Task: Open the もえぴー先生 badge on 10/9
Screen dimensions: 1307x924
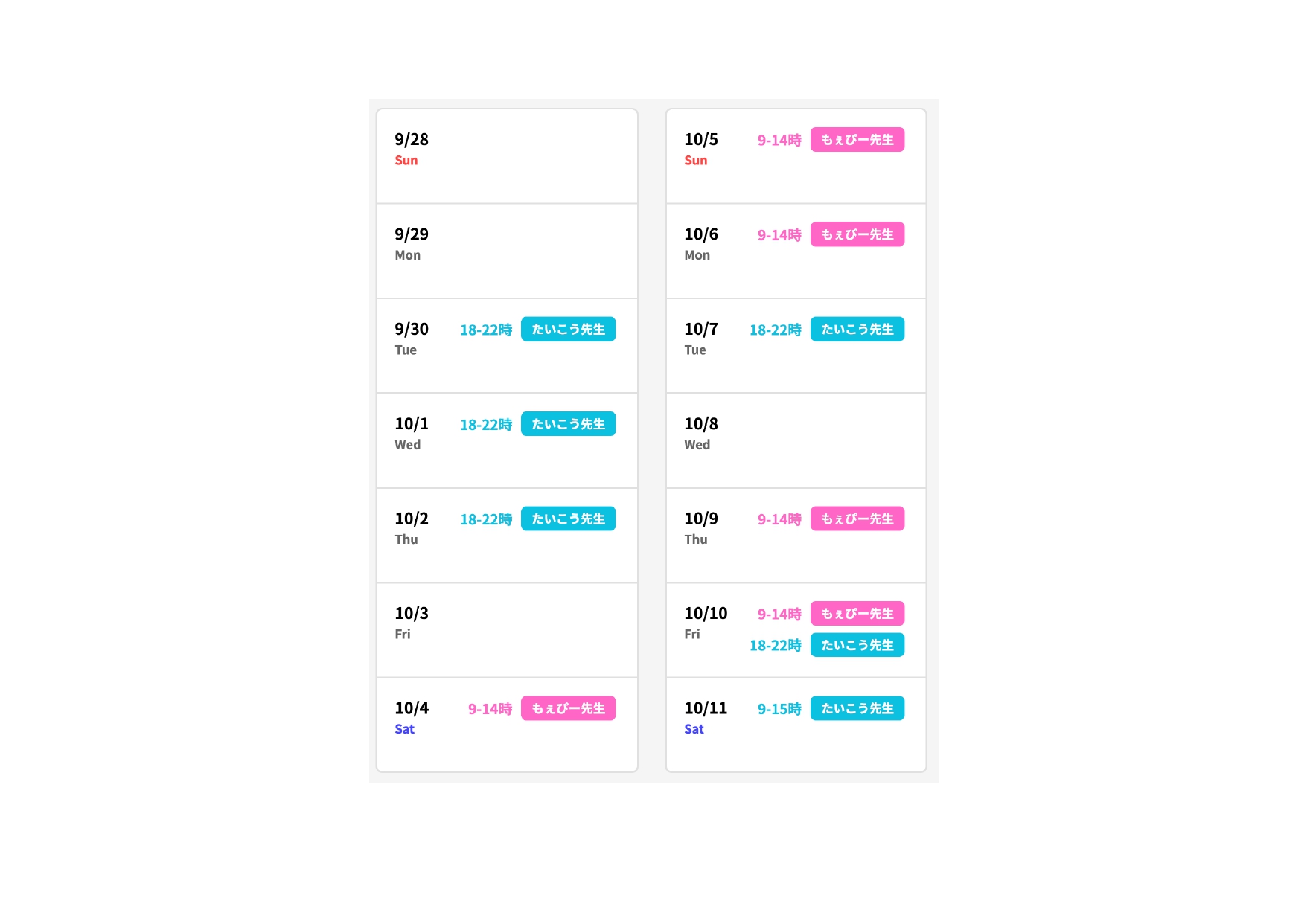Action: pos(857,519)
